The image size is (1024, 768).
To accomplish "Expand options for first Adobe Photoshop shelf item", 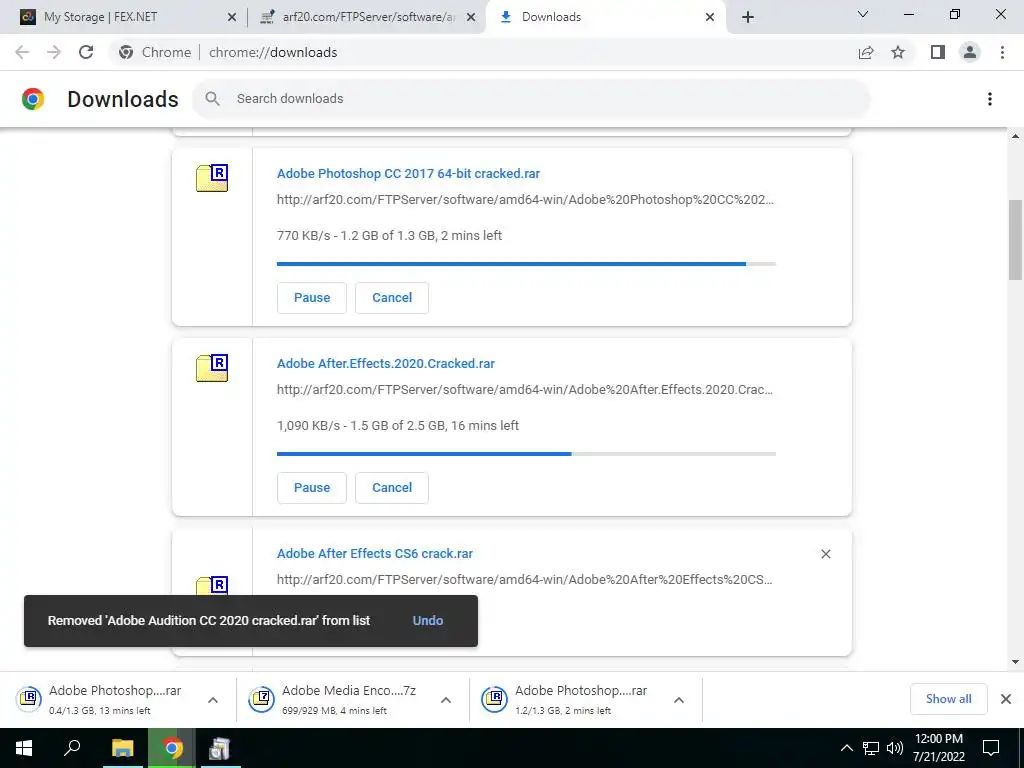I will coord(213,699).
